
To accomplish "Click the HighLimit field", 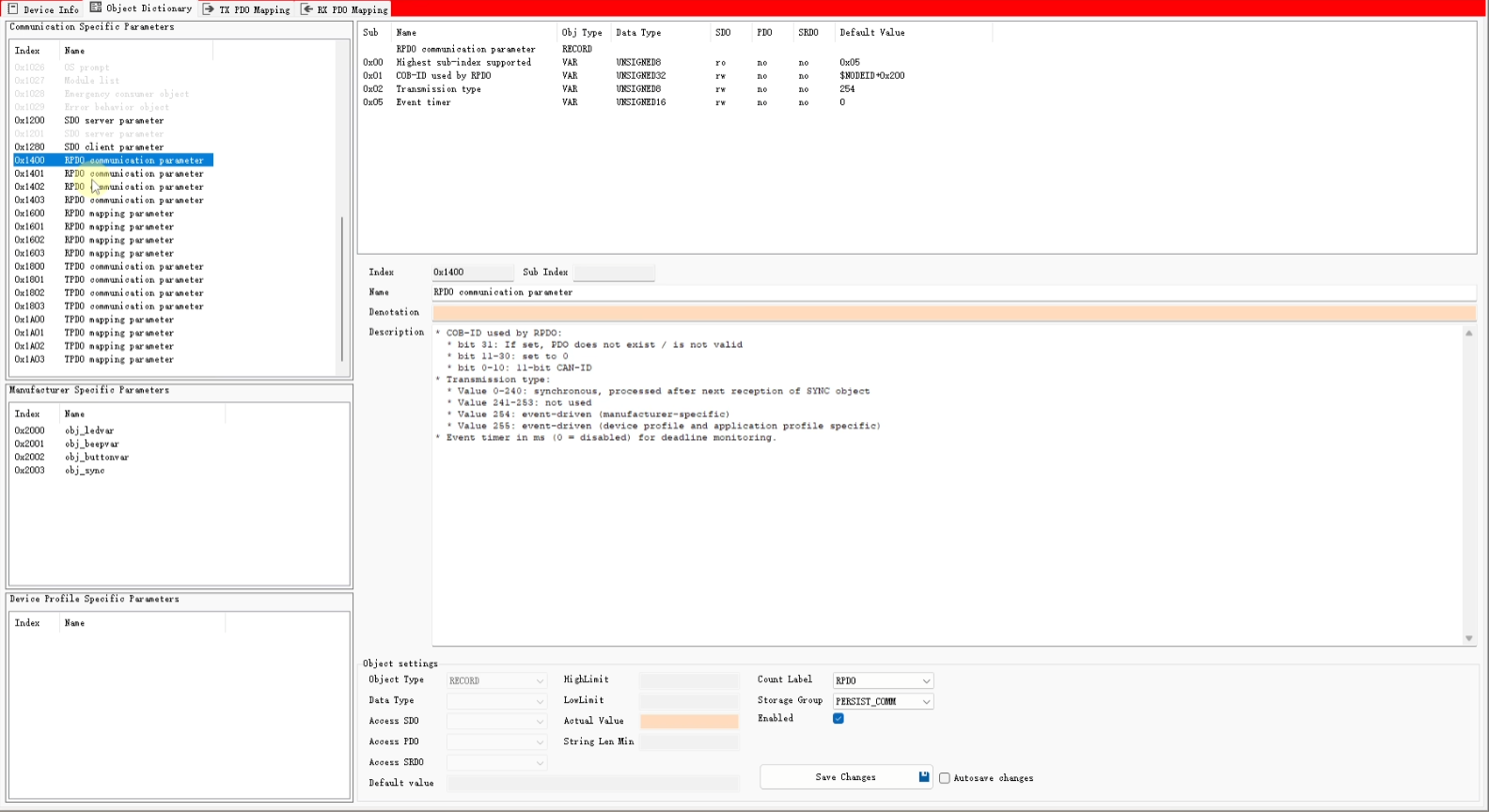I will tap(689, 680).
